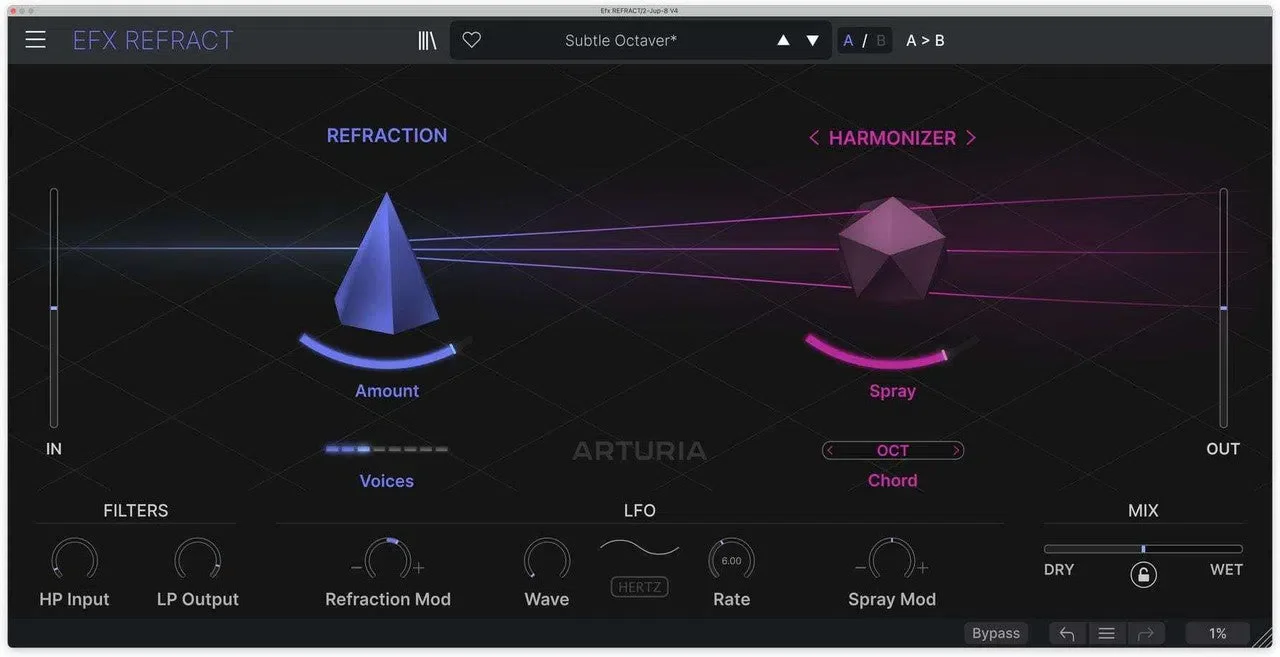Switch to previous effect mode left of HARMONIZER

813,138
